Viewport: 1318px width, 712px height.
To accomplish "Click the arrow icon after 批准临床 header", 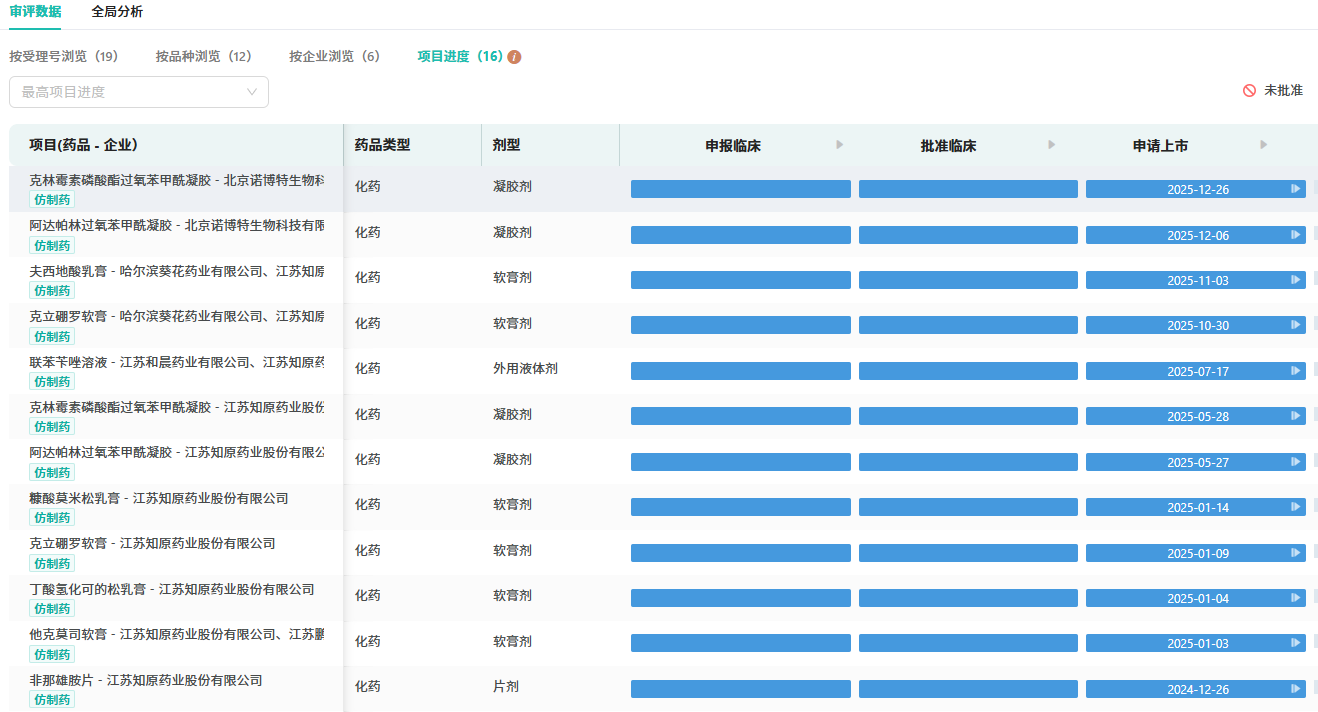I will pyautogui.click(x=1051, y=145).
